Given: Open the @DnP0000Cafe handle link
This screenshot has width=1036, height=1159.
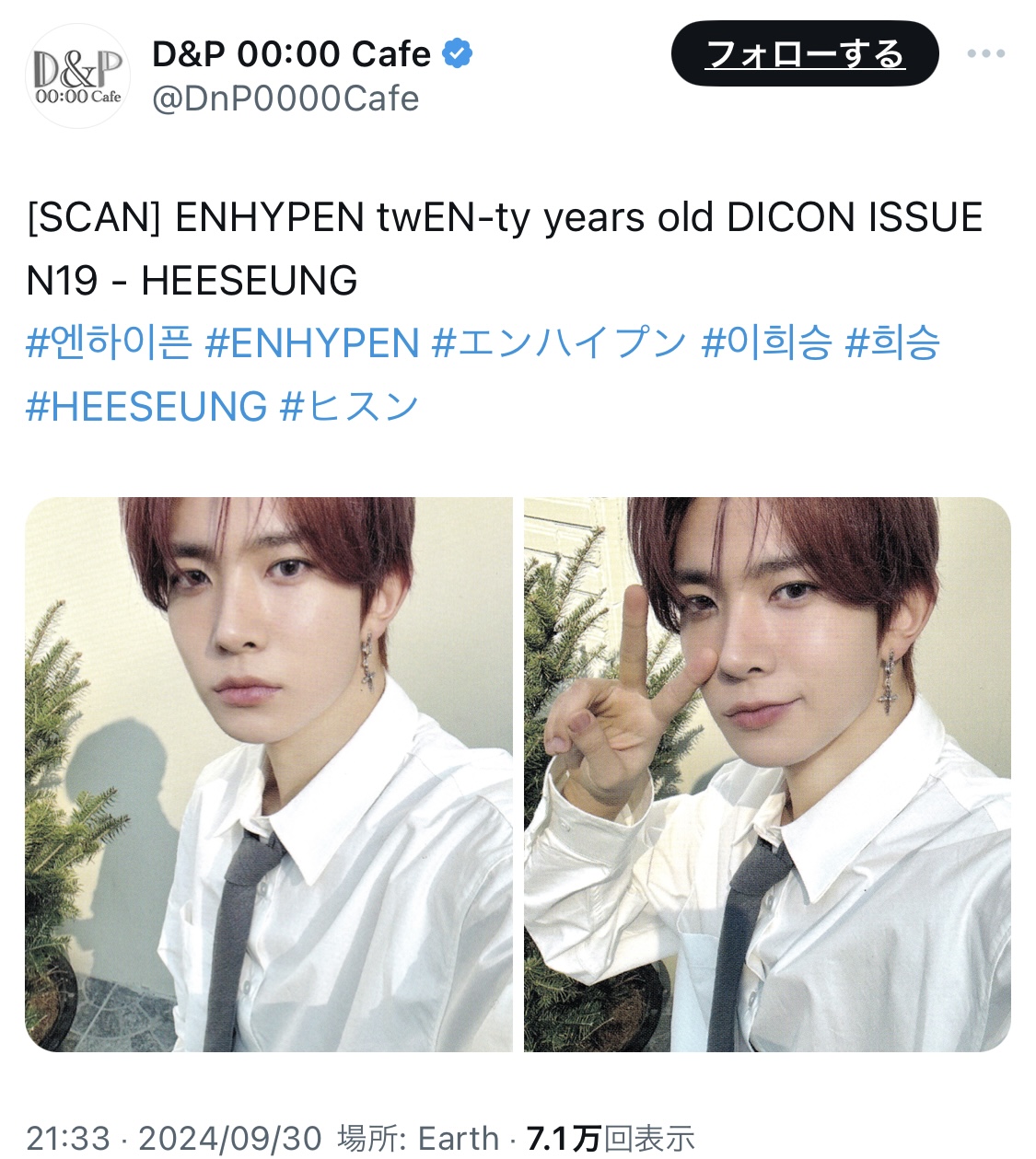Looking at the screenshot, I should (285, 99).
